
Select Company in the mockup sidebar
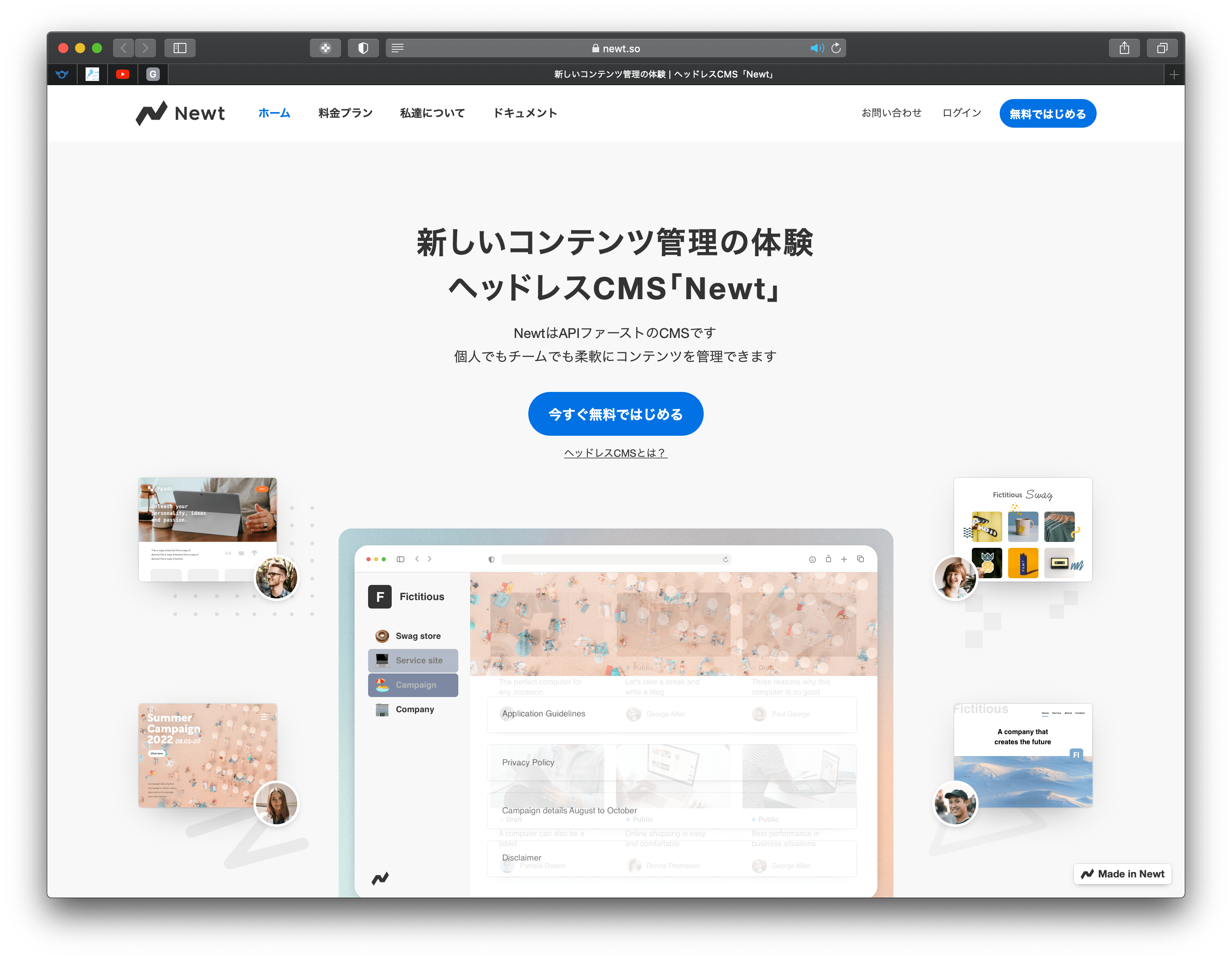[x=413, y=710]
